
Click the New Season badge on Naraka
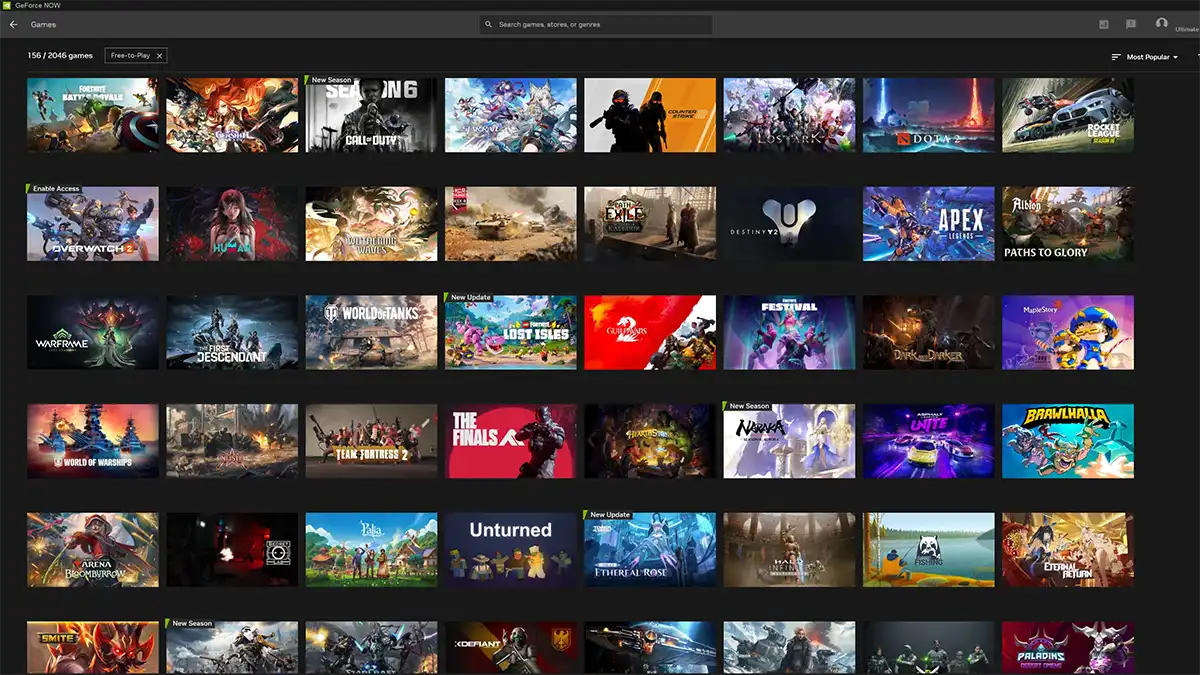tap(749, 406)
